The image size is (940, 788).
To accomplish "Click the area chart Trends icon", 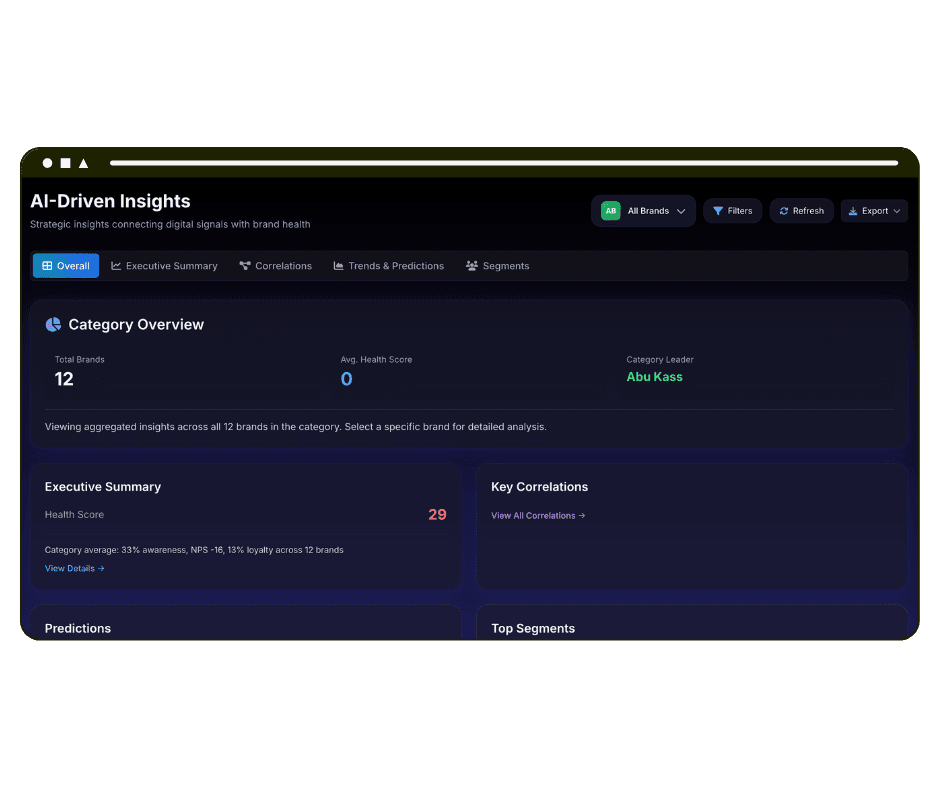I will pyautogui.click(x=339, y=266).
